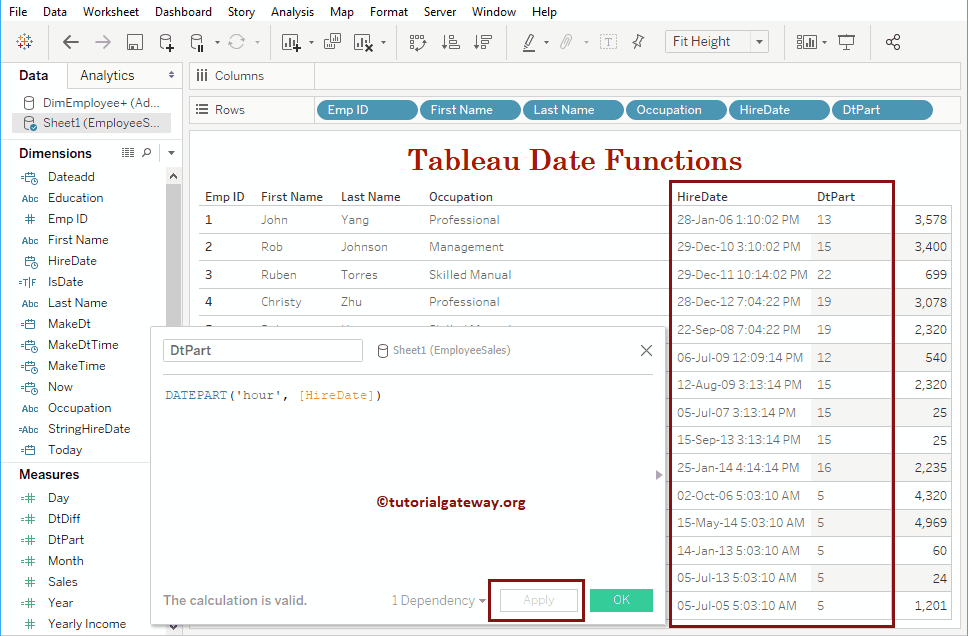
Task: Expand the Show/Hide Cards dropdown arrow
Action: [x=824, y=42]
